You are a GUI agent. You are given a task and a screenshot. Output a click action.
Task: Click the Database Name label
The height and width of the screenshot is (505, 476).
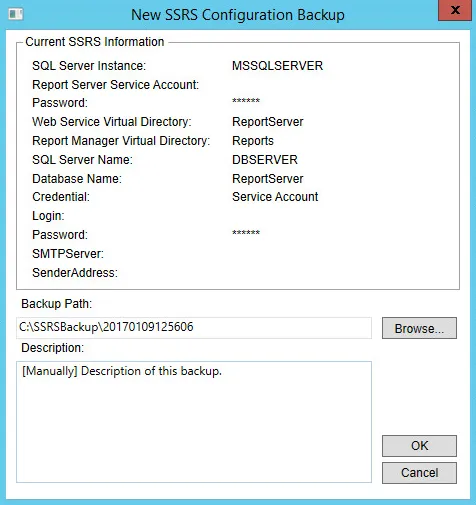pos(77,179)
